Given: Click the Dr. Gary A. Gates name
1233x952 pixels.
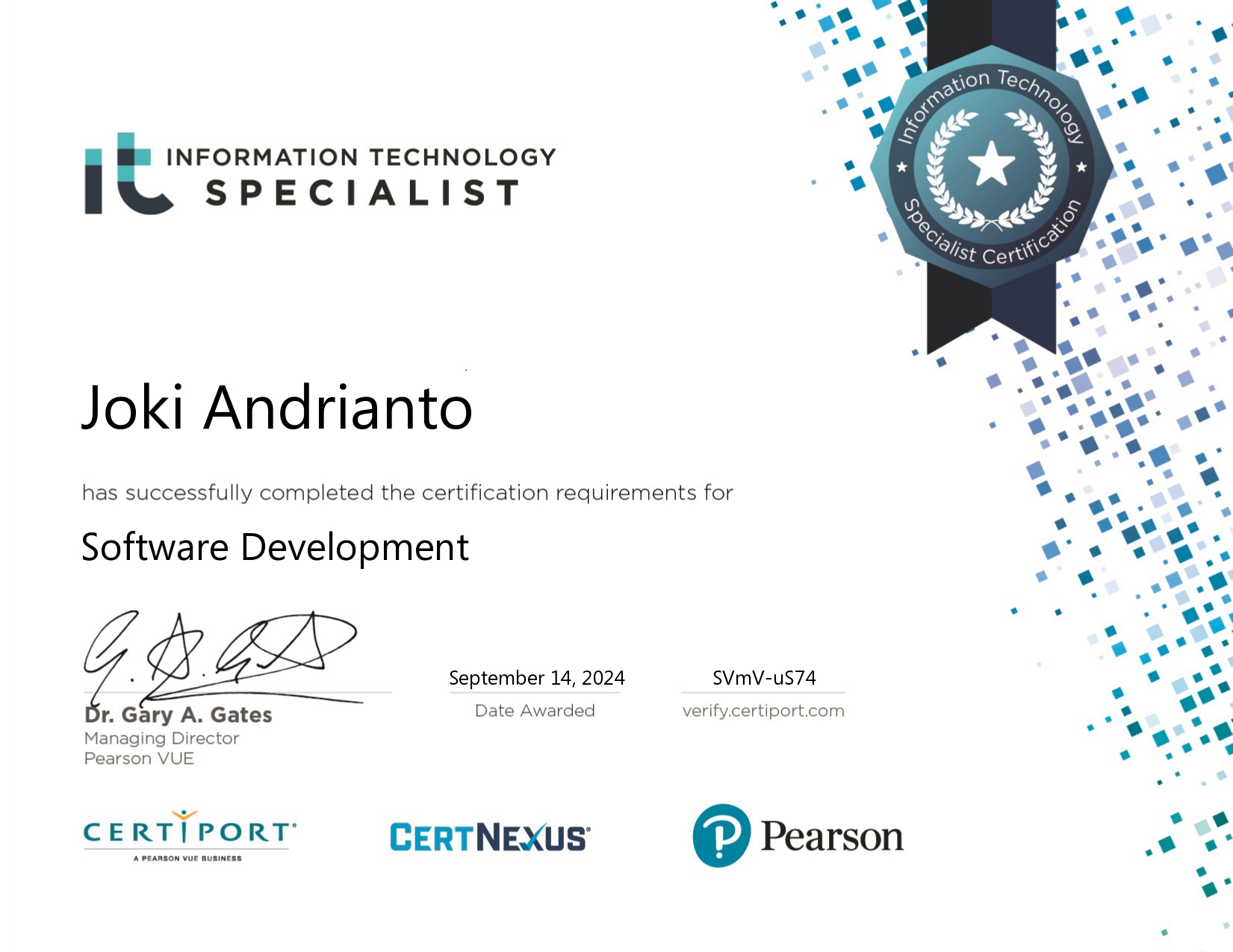Looking at the screenshot, I should pyautogui.click(x=178, y=715).
